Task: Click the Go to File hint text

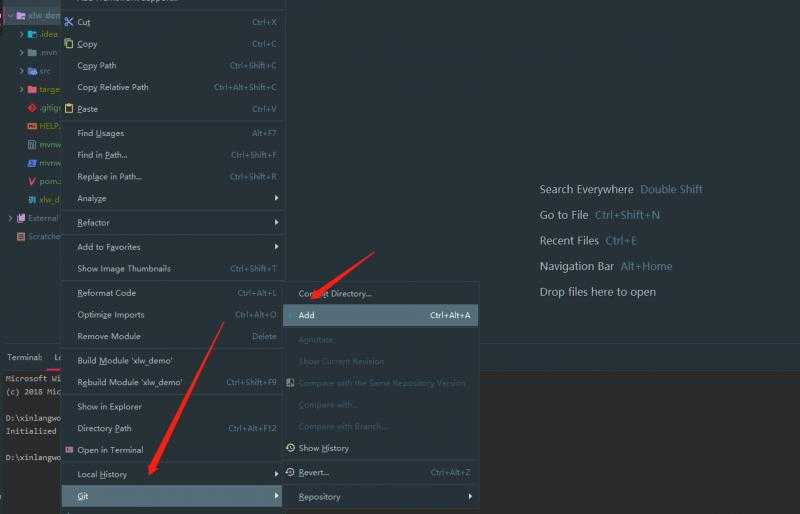Action: tap(564, 215)
